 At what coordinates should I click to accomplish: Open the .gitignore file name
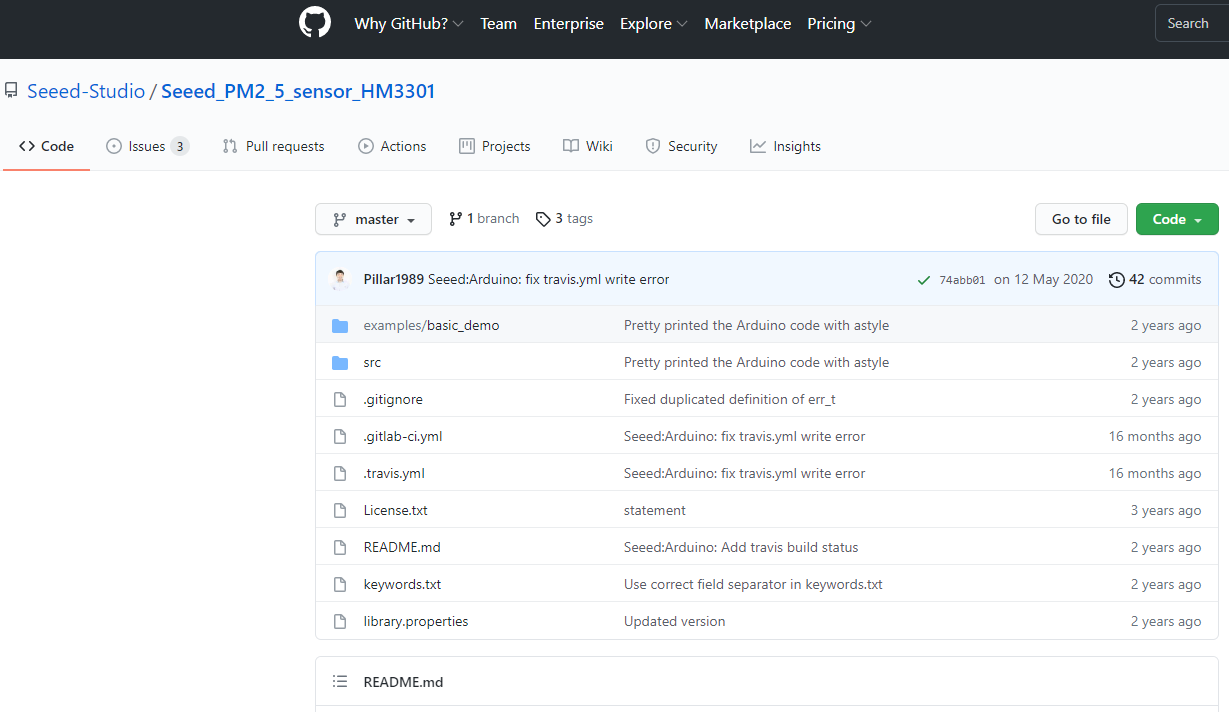coord(393,400)
